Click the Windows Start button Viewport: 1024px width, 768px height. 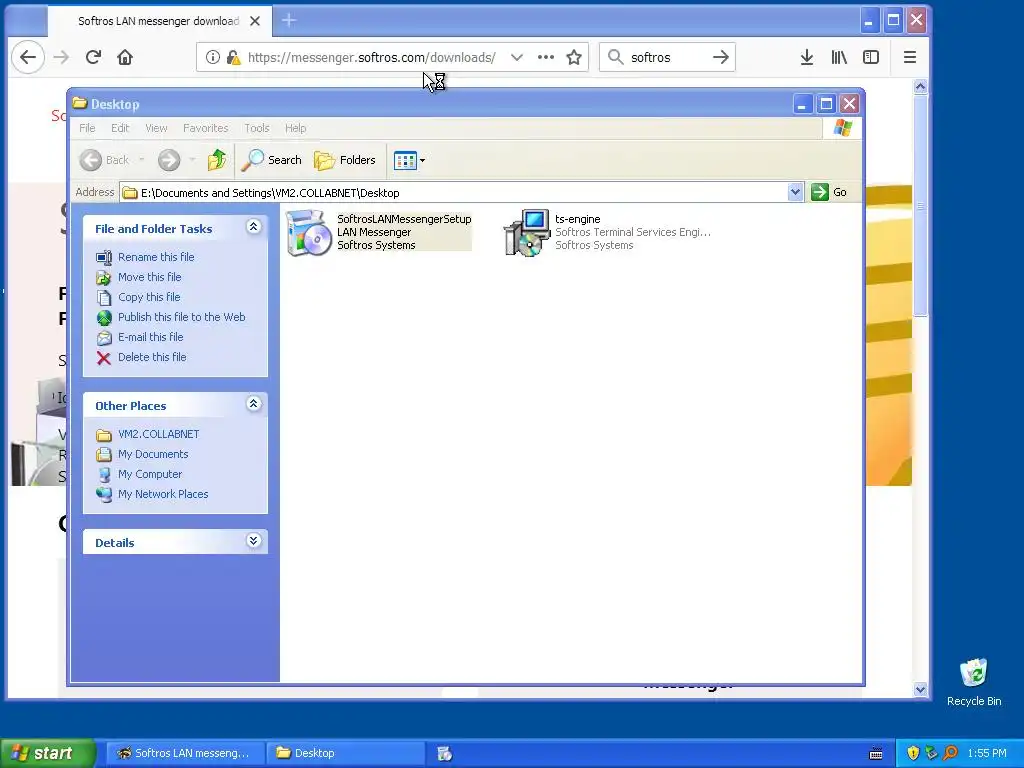48,753
